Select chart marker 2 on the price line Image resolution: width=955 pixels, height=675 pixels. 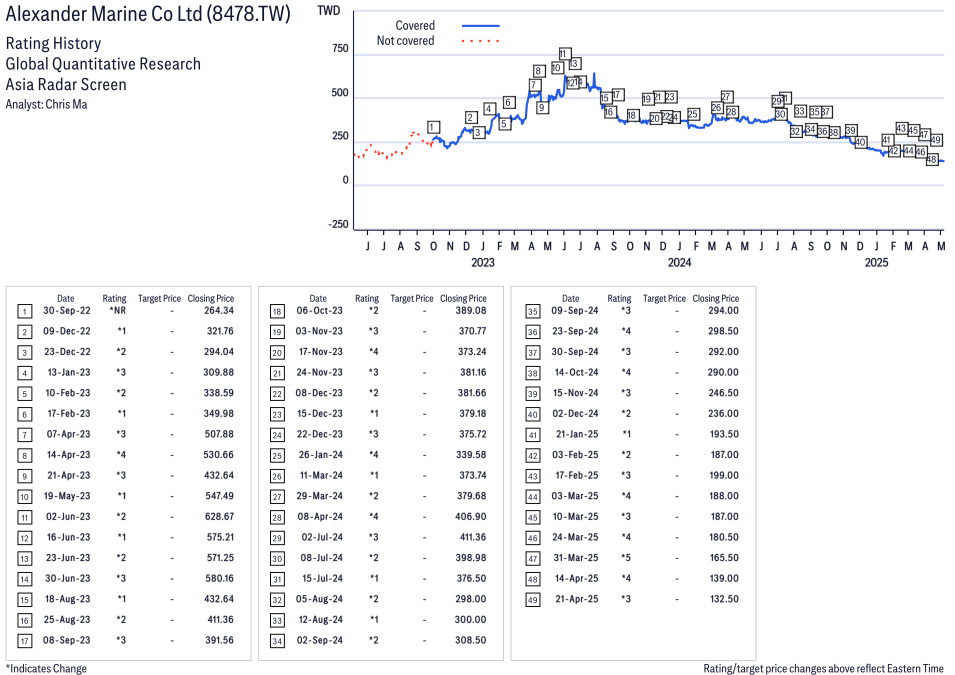[x=471, y=118]
